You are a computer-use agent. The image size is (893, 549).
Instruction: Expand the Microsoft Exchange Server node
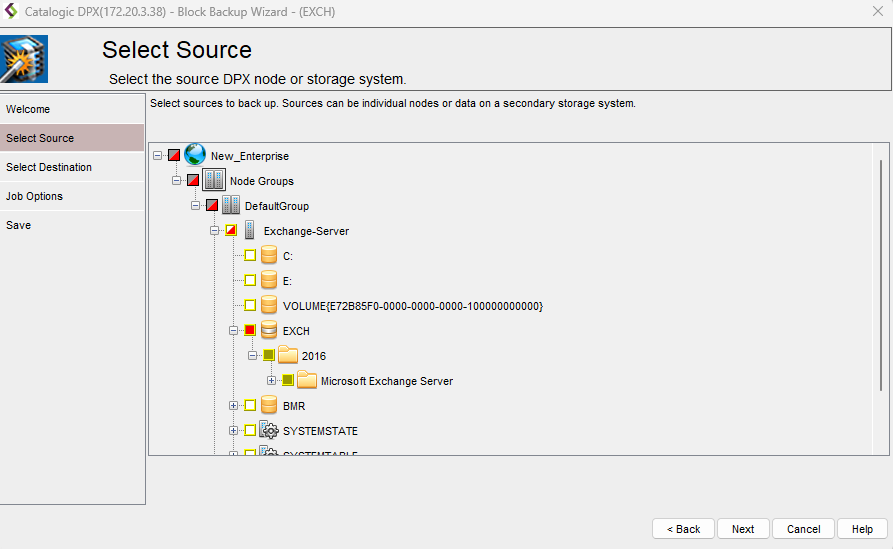coord(272,380)
